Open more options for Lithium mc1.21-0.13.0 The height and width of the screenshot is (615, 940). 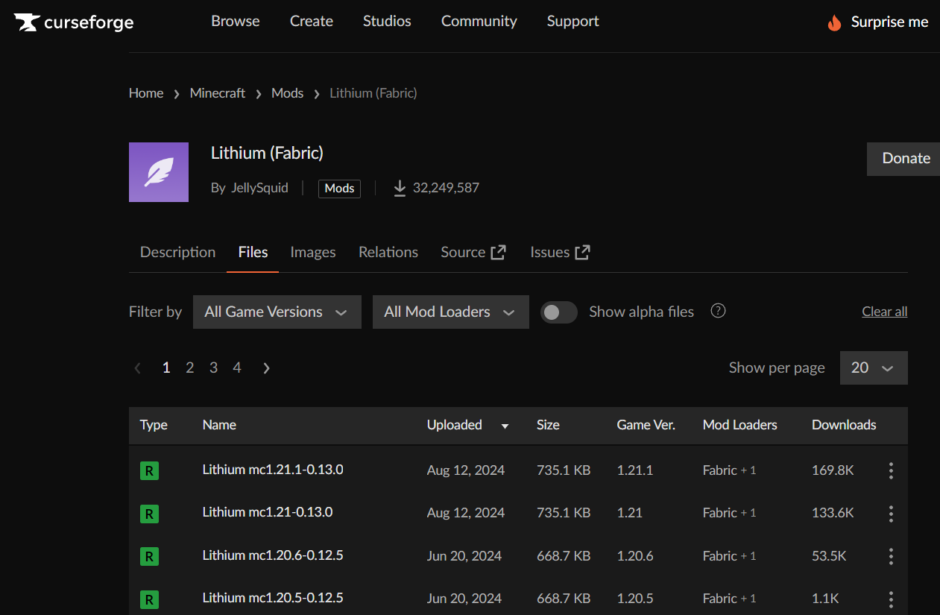tap(890, 513)
